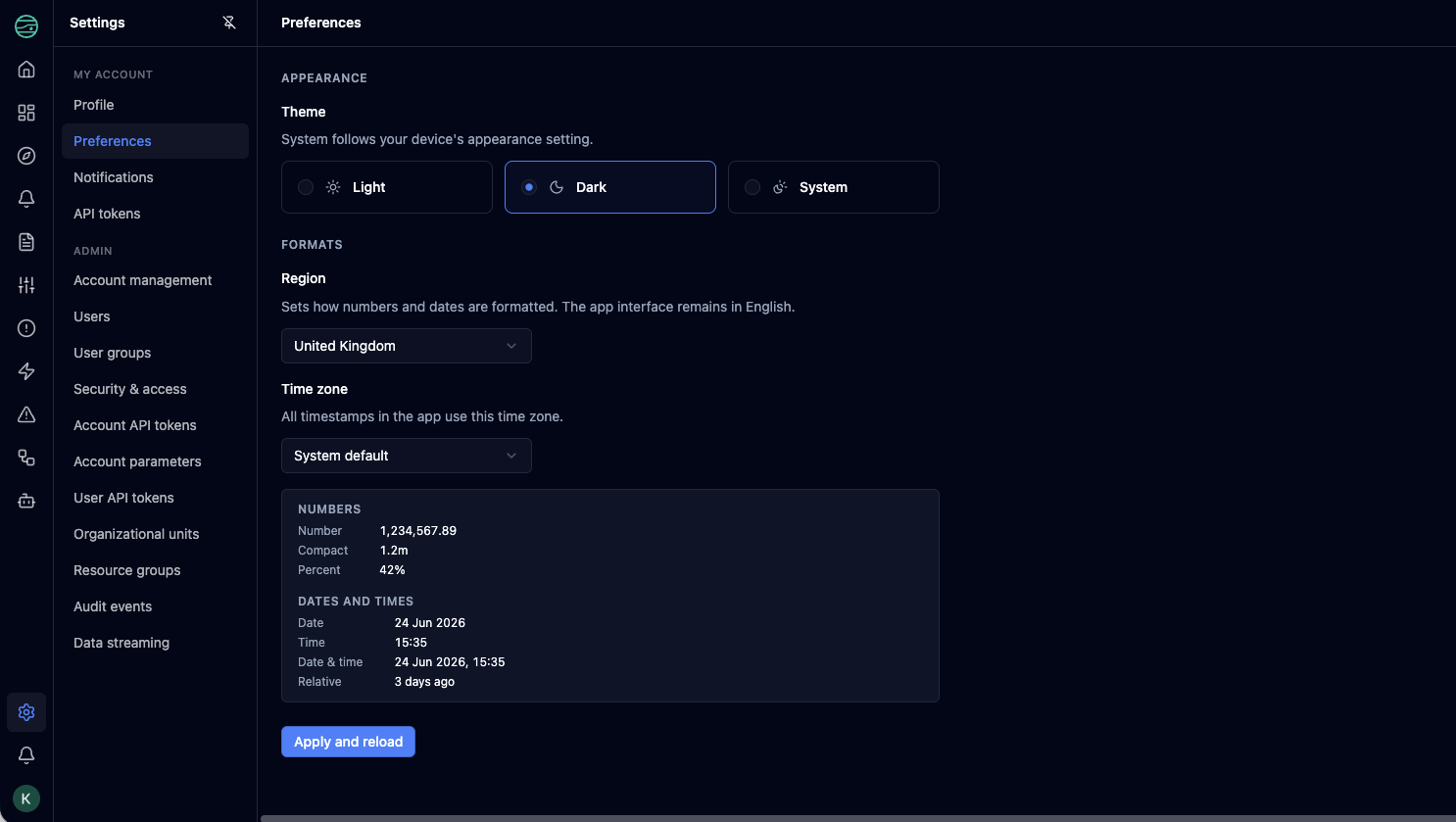Viewport: 1456px width, 822px height.
Task: Open the robot icon in sidebar
Action: coord(26,501)
